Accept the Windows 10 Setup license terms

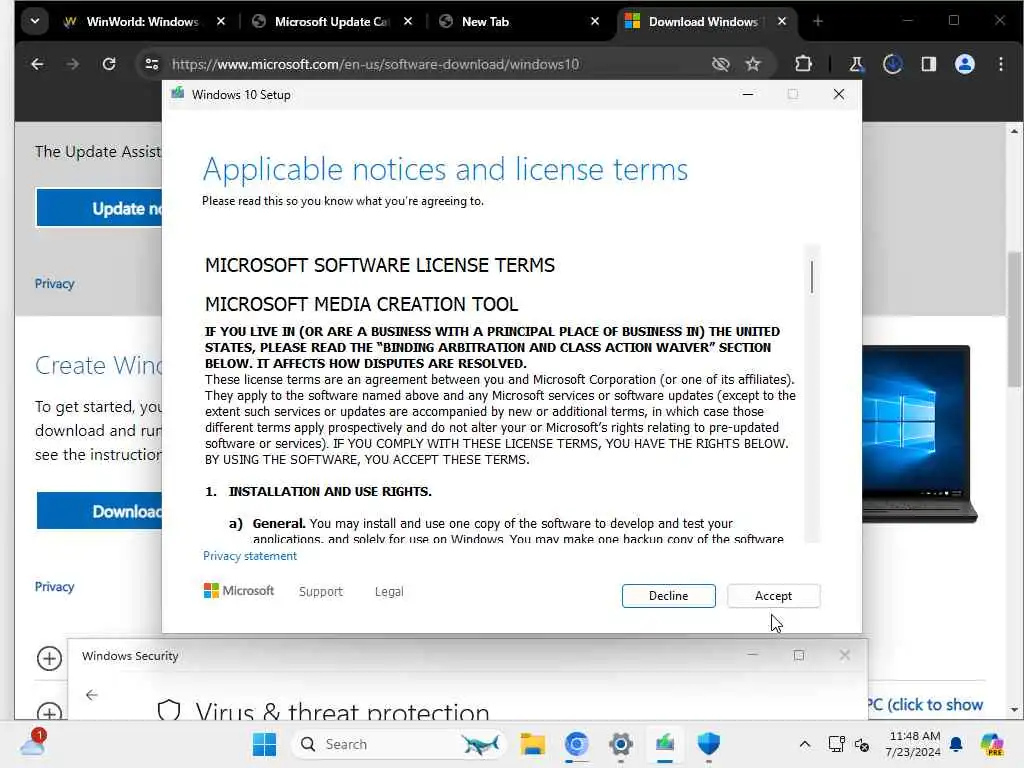[773, 596]
